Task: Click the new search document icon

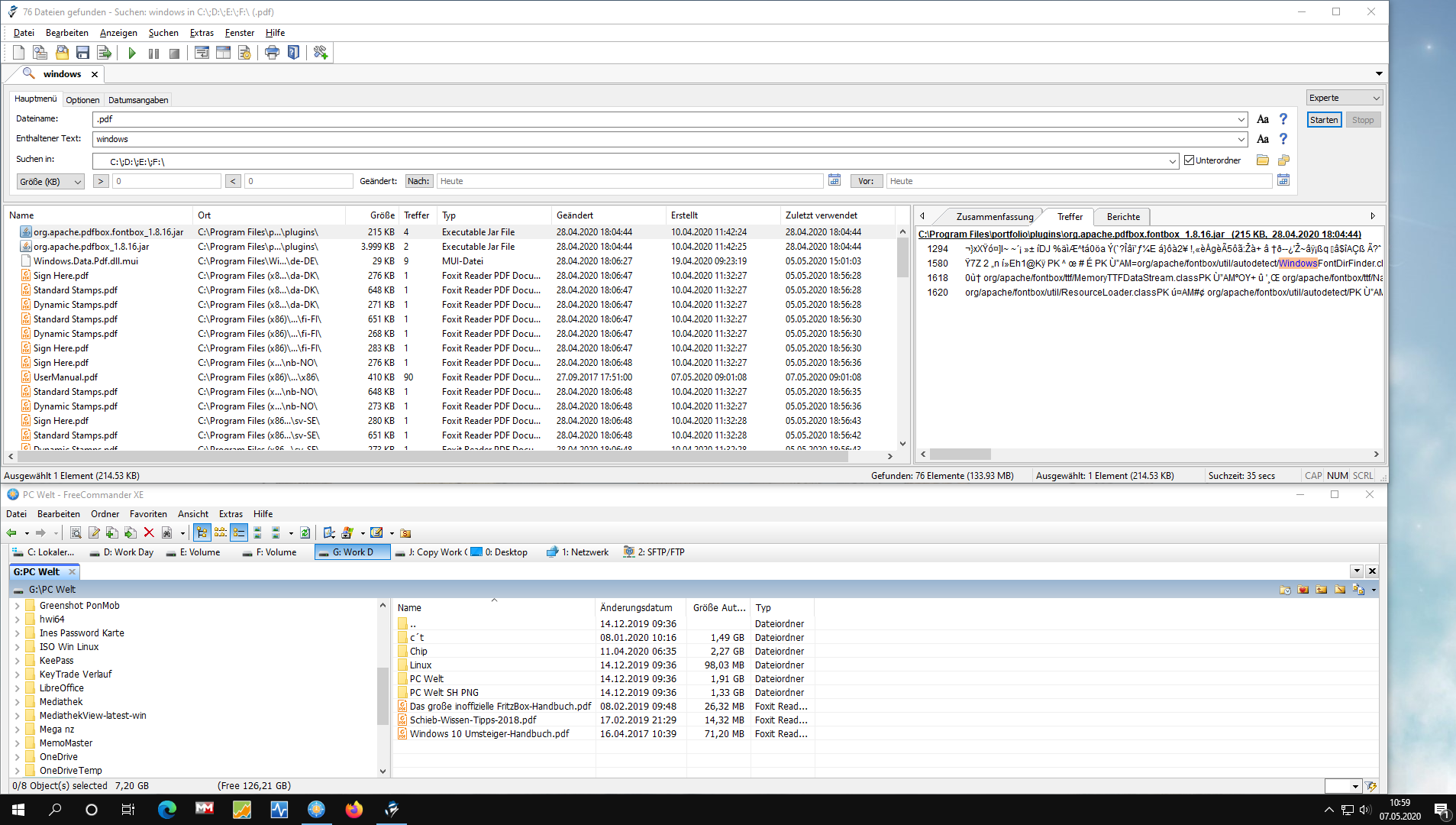Action: (x=18, y=53)
